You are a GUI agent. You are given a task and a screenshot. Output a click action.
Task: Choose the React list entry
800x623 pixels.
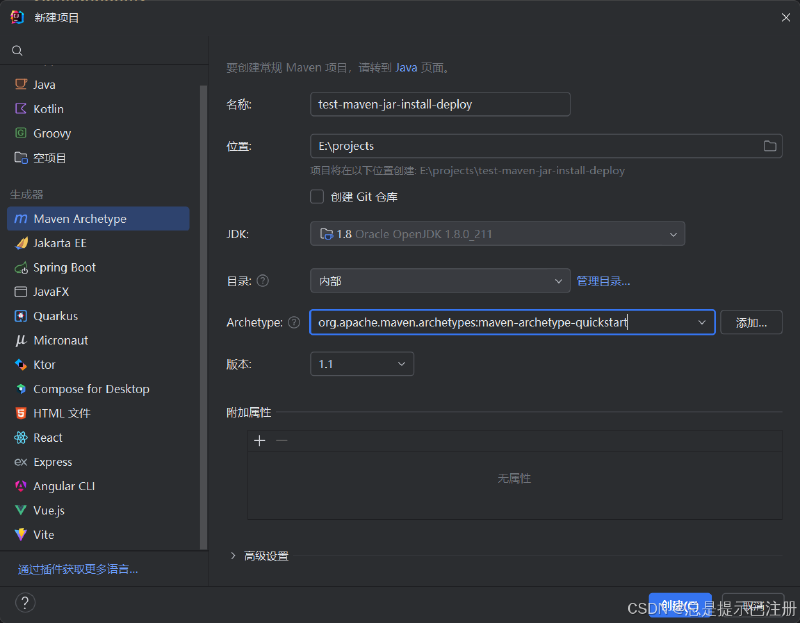pos(98,437)
